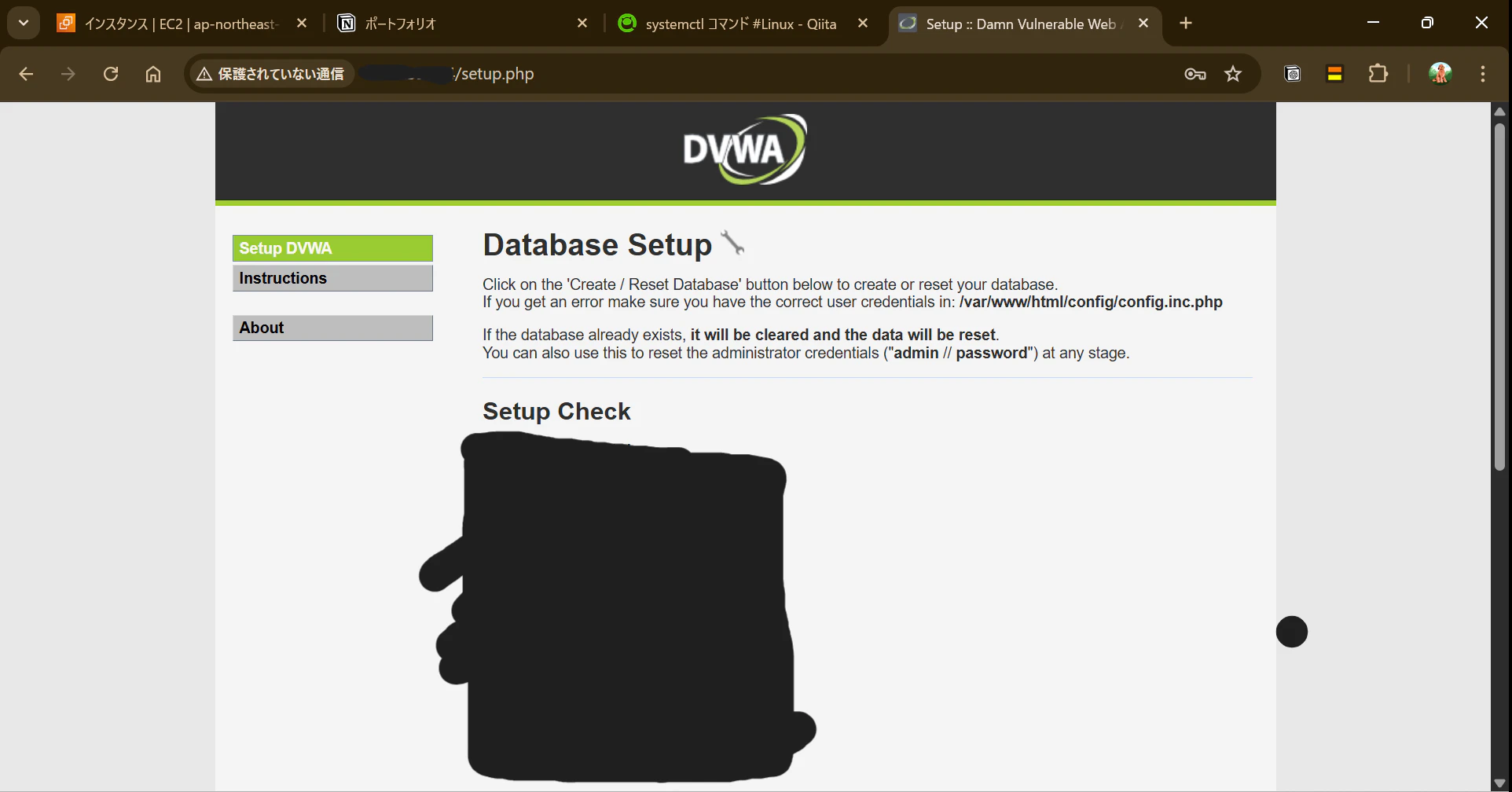1512x792 pixels.
Task: Click the Setup Check heading
Action: click(556, 412)
